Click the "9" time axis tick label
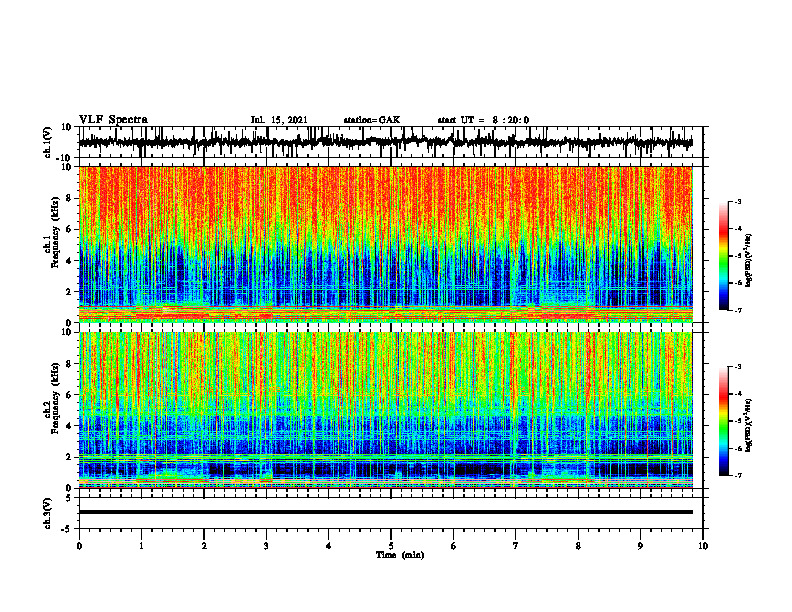 coord(640,546)
